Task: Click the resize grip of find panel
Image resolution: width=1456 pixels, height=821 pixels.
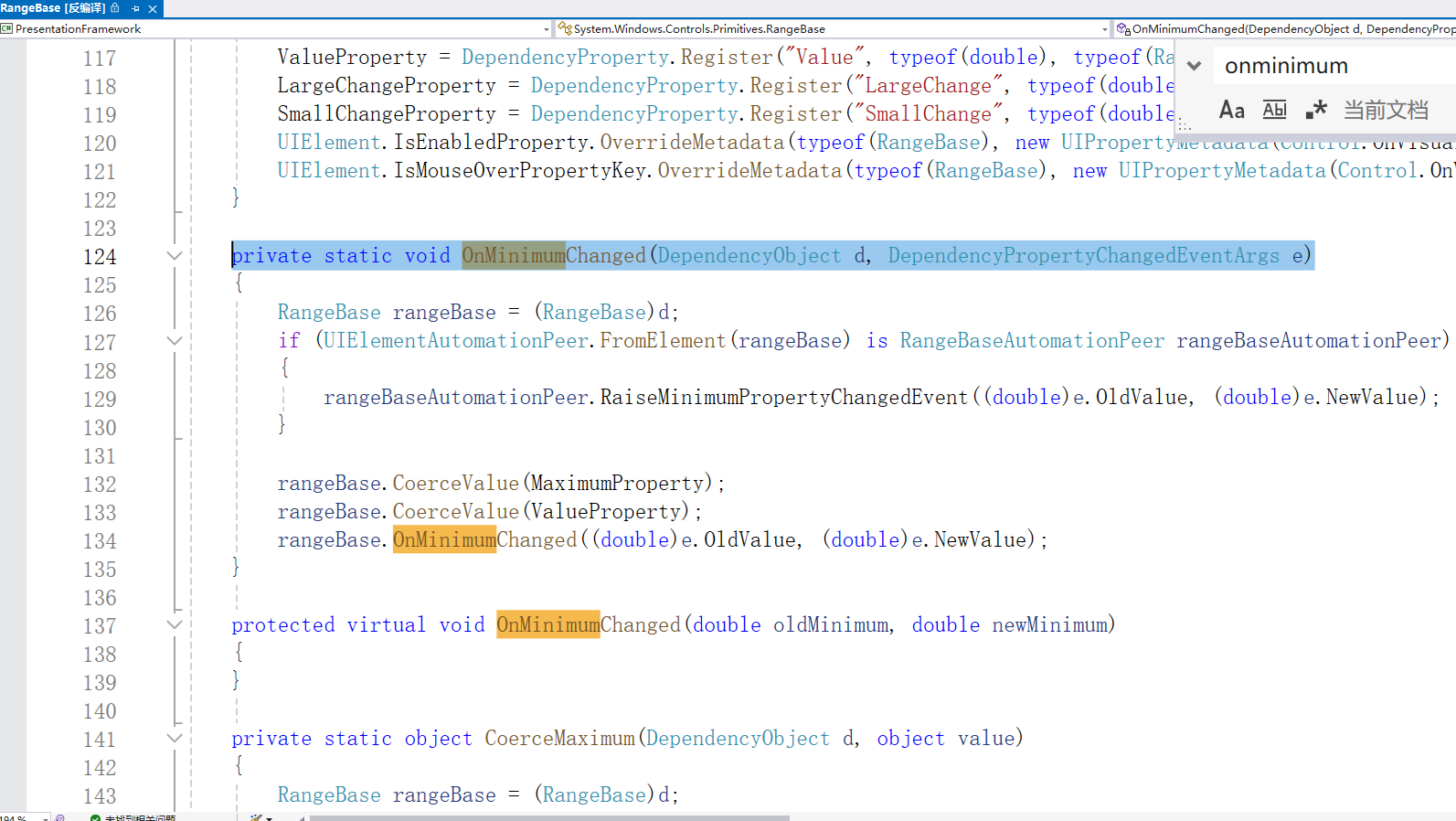Action: 1185,125
